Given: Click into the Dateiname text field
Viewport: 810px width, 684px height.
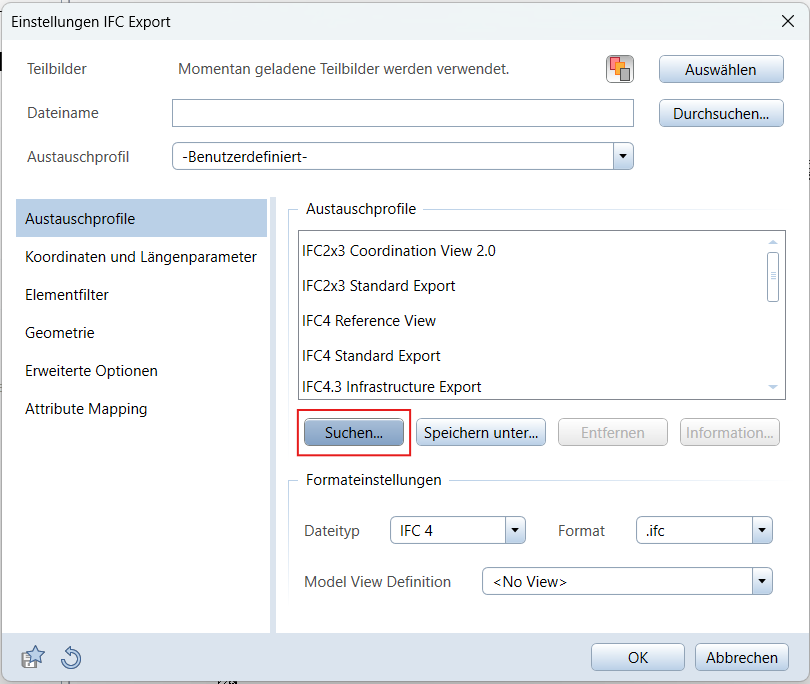Looking at the screenshot, I should [x=402, y=113].
